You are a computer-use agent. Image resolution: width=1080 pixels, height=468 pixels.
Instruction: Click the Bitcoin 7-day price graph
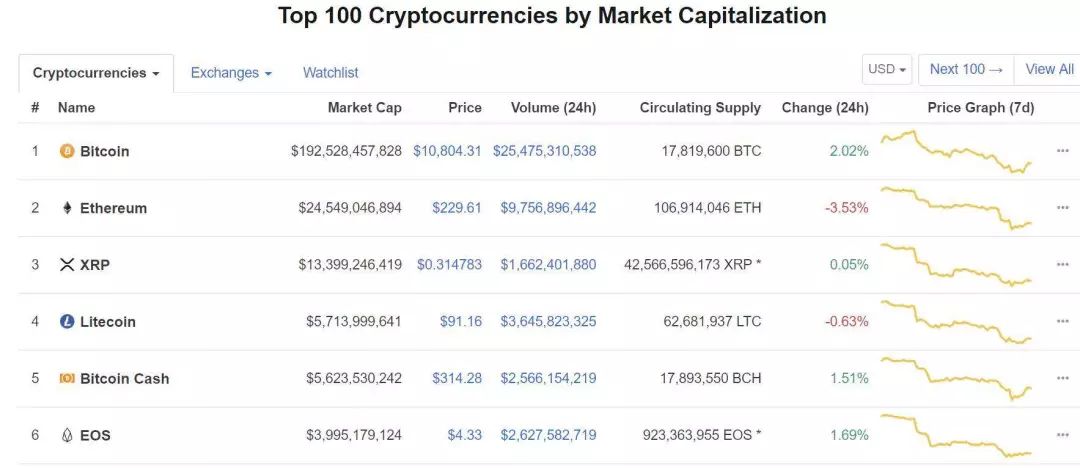point(957,151)
